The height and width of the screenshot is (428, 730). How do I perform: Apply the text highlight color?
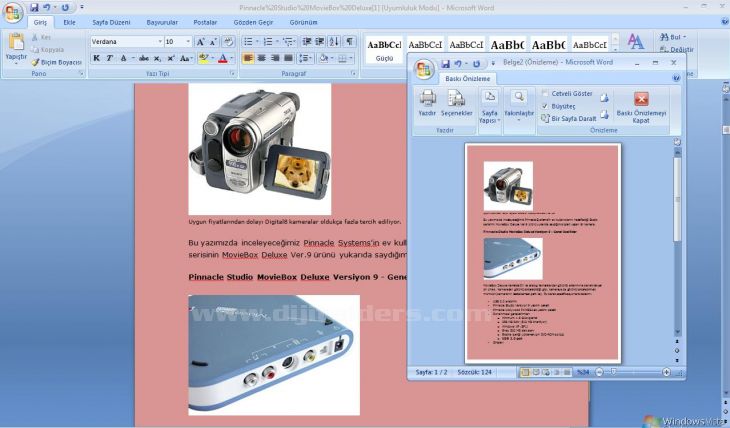point(203,58)
